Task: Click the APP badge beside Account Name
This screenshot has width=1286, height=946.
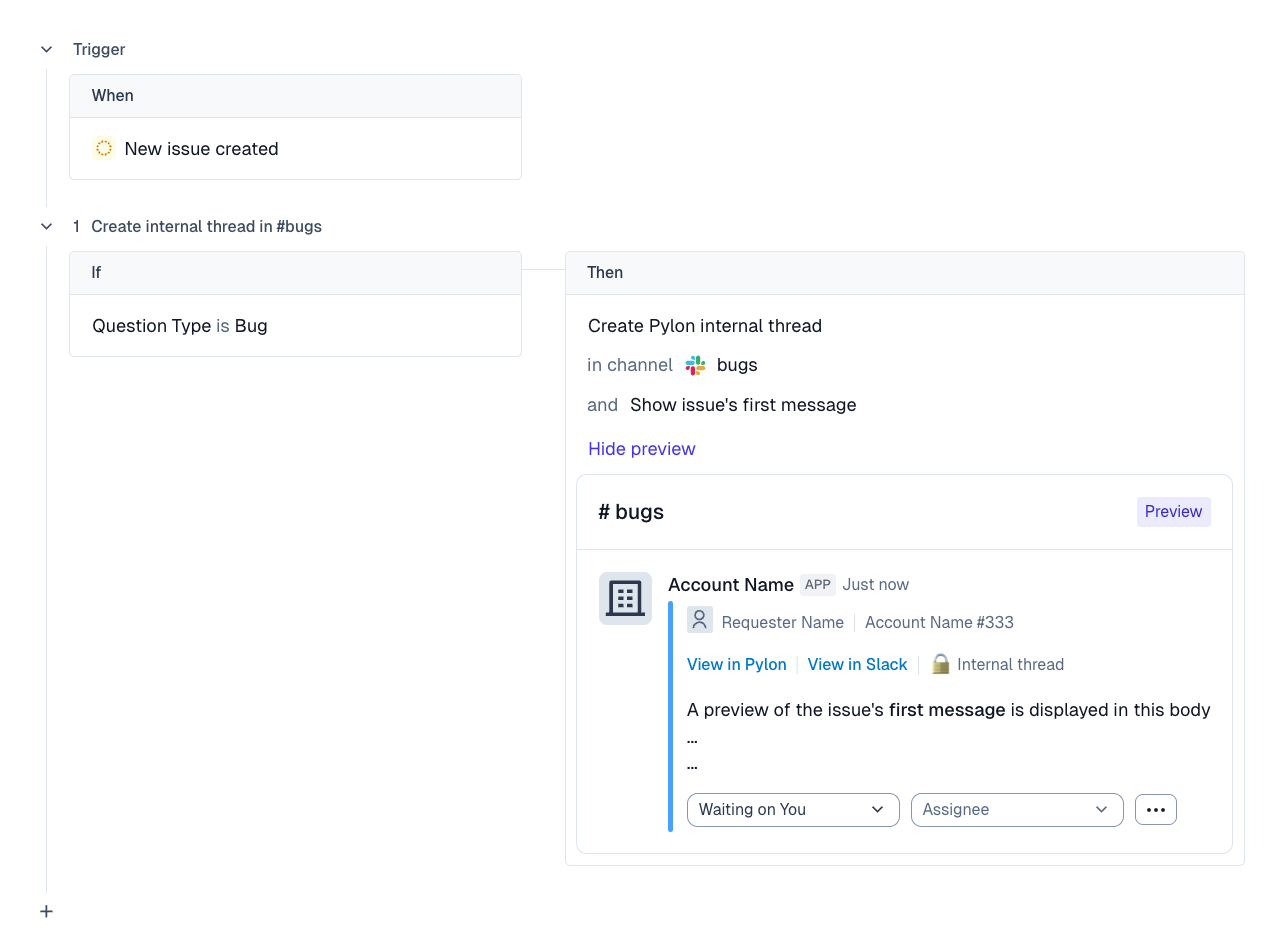Action: (x=818, y=585)
